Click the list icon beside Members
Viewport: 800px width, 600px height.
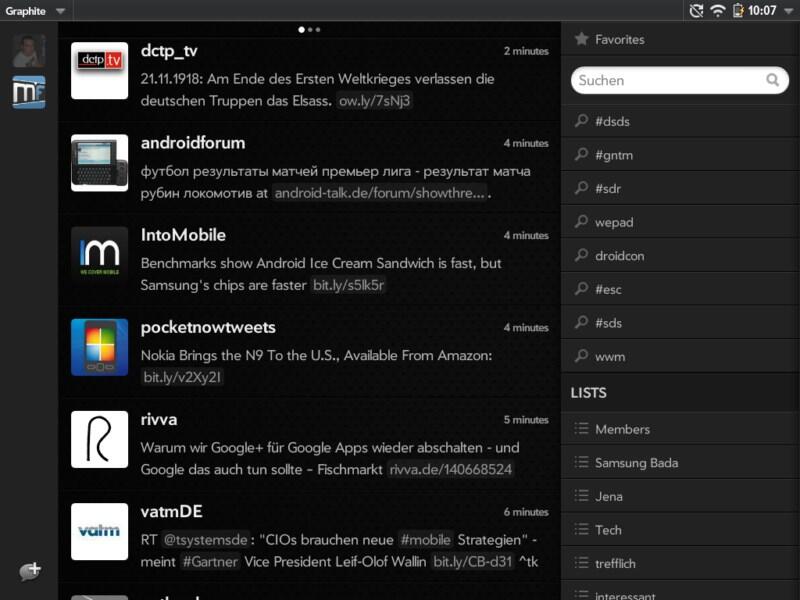tap(581, 429)
